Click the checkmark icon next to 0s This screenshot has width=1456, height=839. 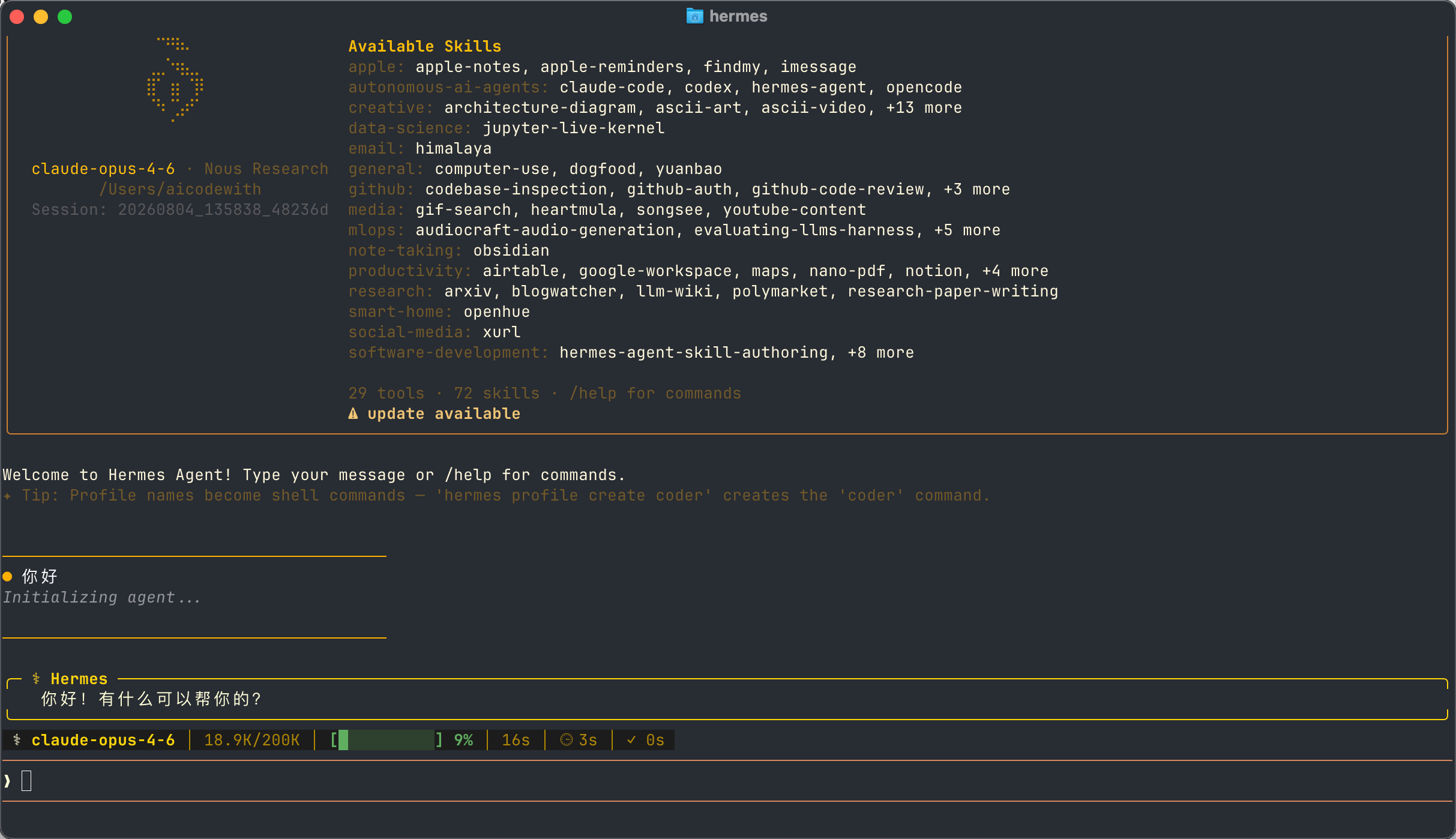click(631, 740)
